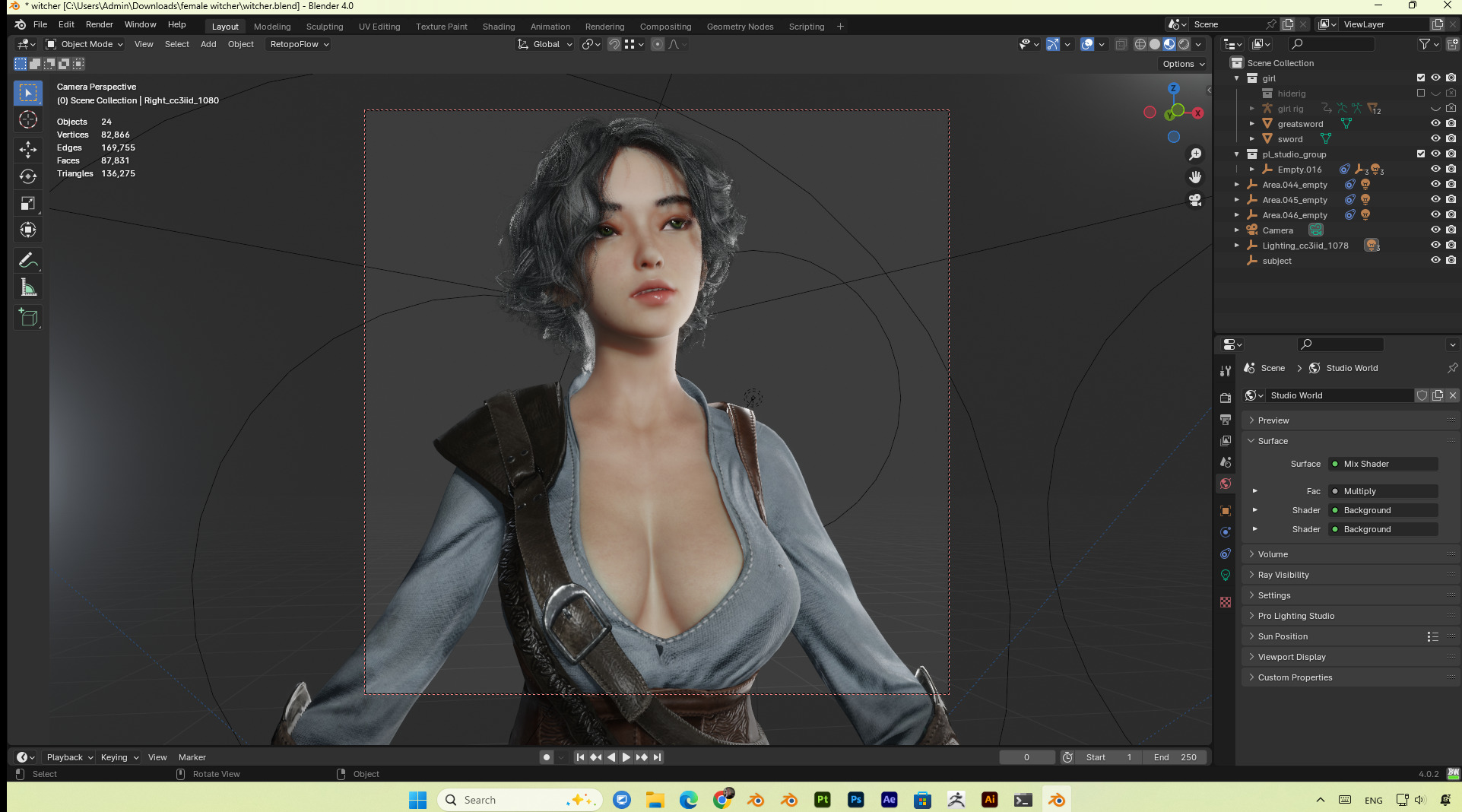The width and height of the screenshot is (1462, 812).
Task: Toggle camera view icon in viewport
Action: (x=1195, y=200)
